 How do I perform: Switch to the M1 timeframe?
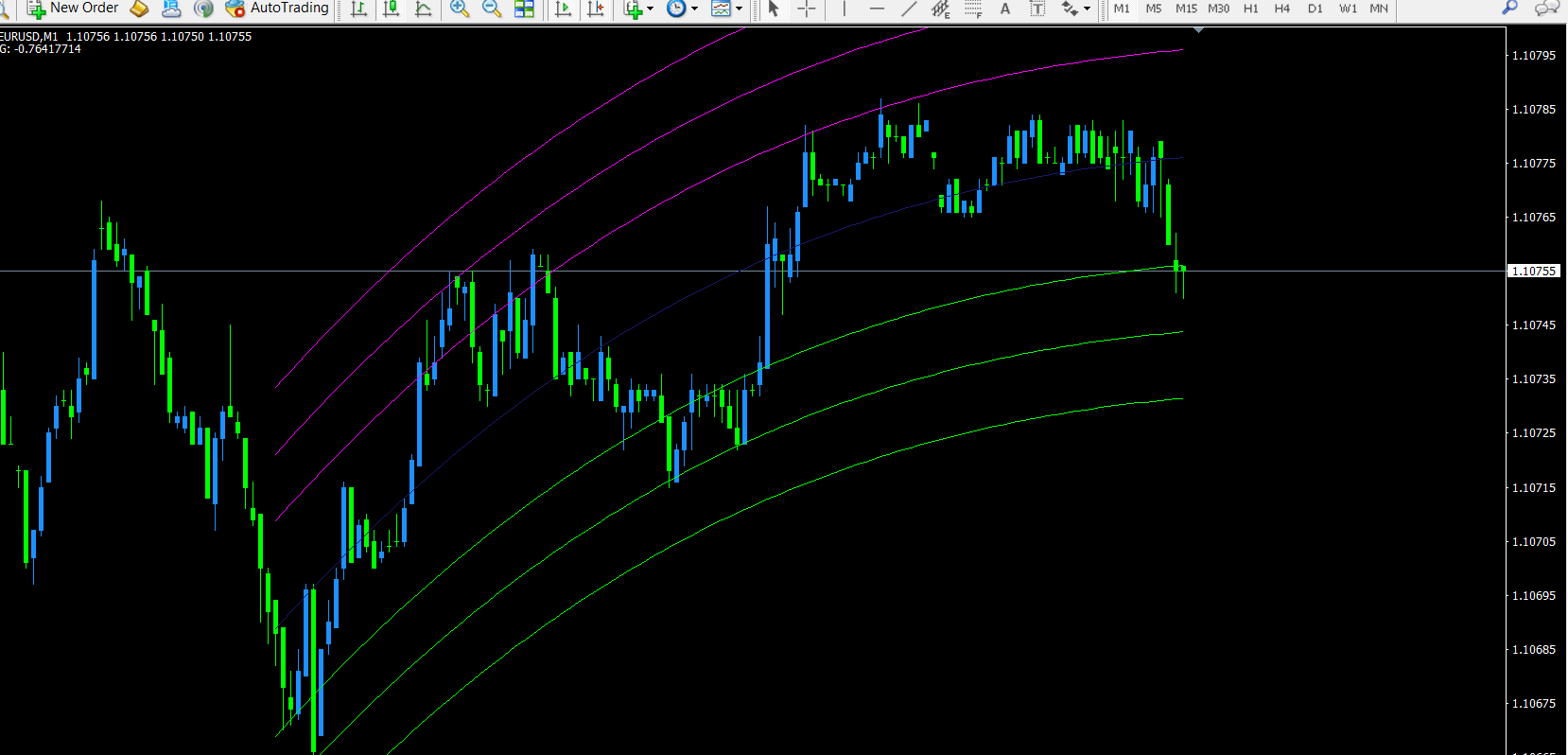(x=1122, y=9)
